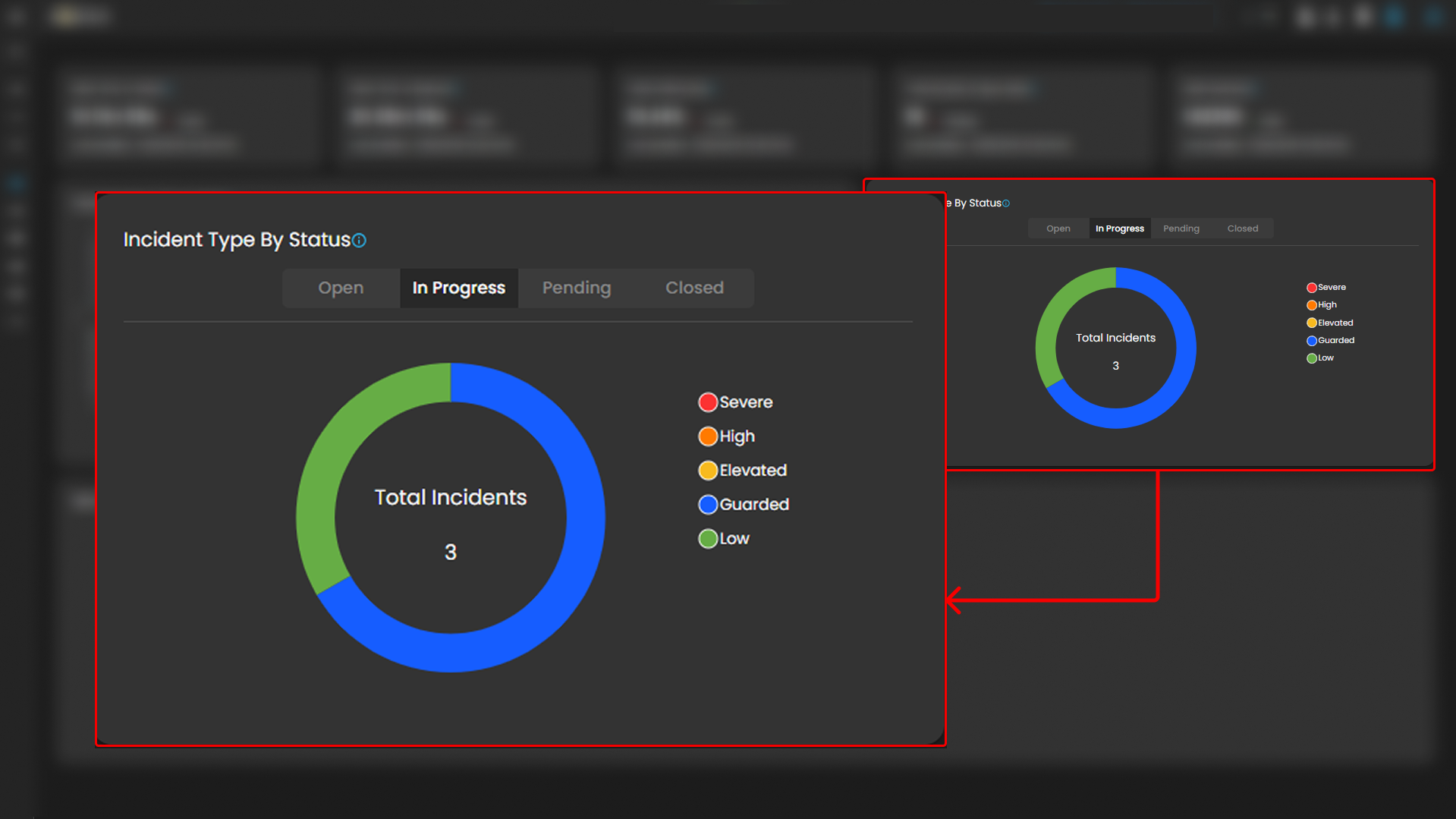Click Total Incidents count in large donut center
Viewport: 1456px width, 819px height.
(x=451, y=552)
